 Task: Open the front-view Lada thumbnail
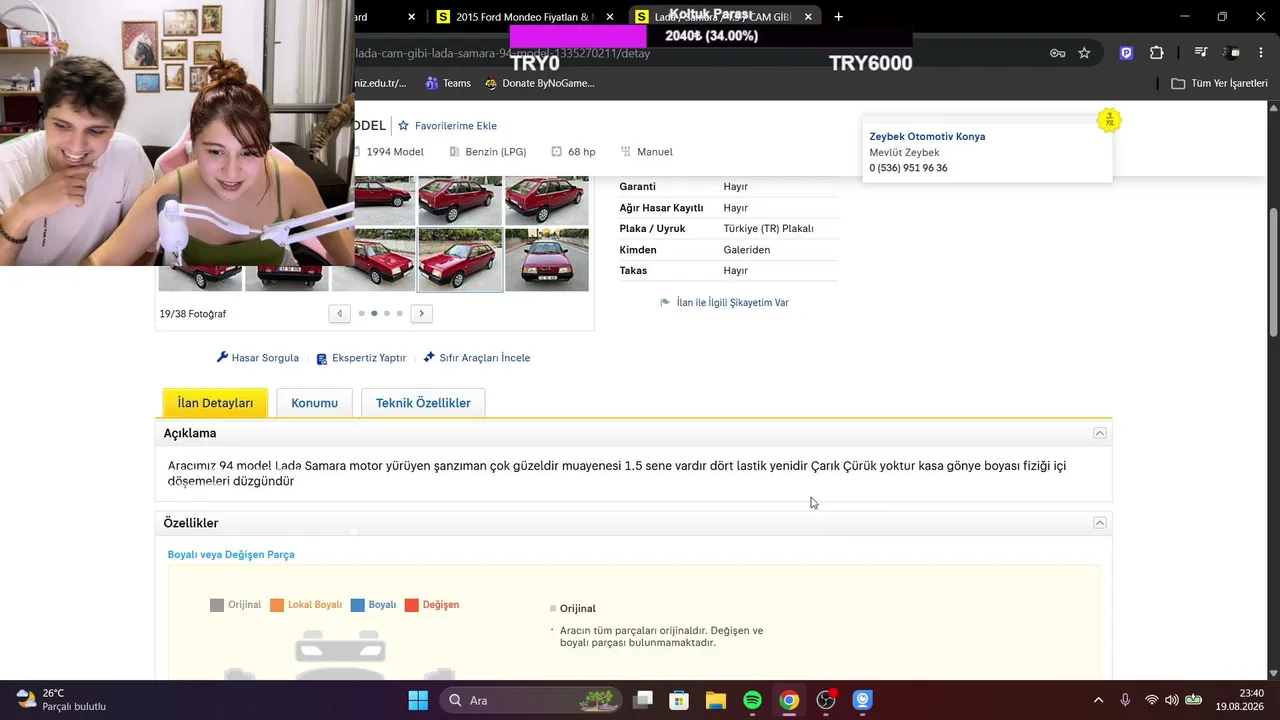coord(547,260)
